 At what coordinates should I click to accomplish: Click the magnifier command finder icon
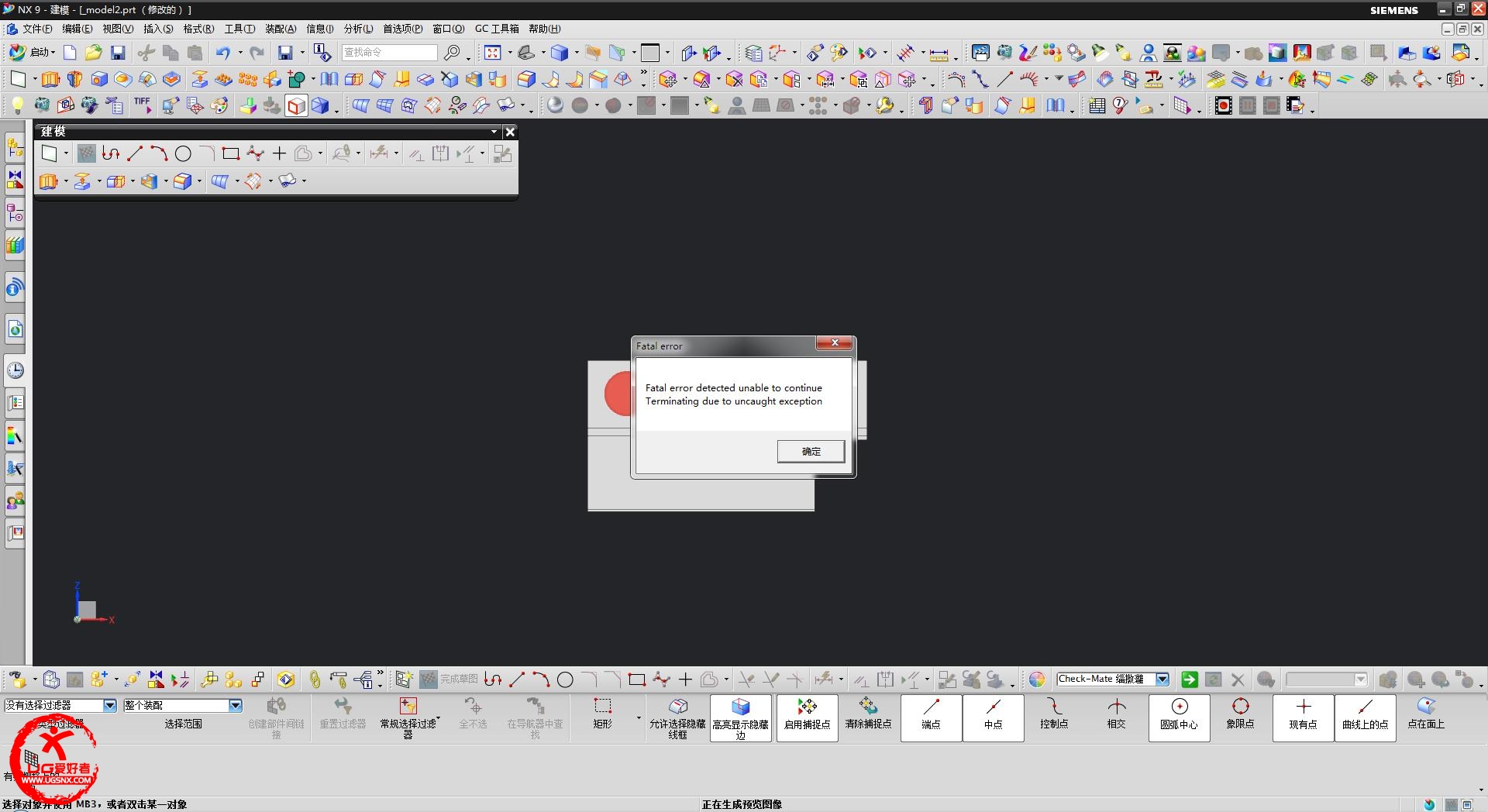coord(452,53)
